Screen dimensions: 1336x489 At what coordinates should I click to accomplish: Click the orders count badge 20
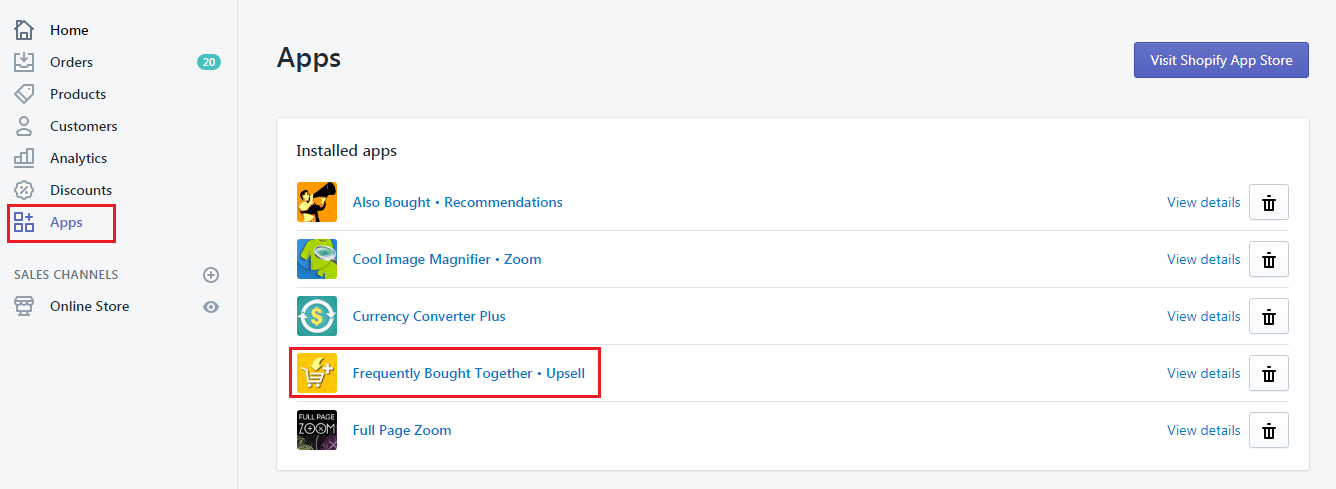click(209, 62)
